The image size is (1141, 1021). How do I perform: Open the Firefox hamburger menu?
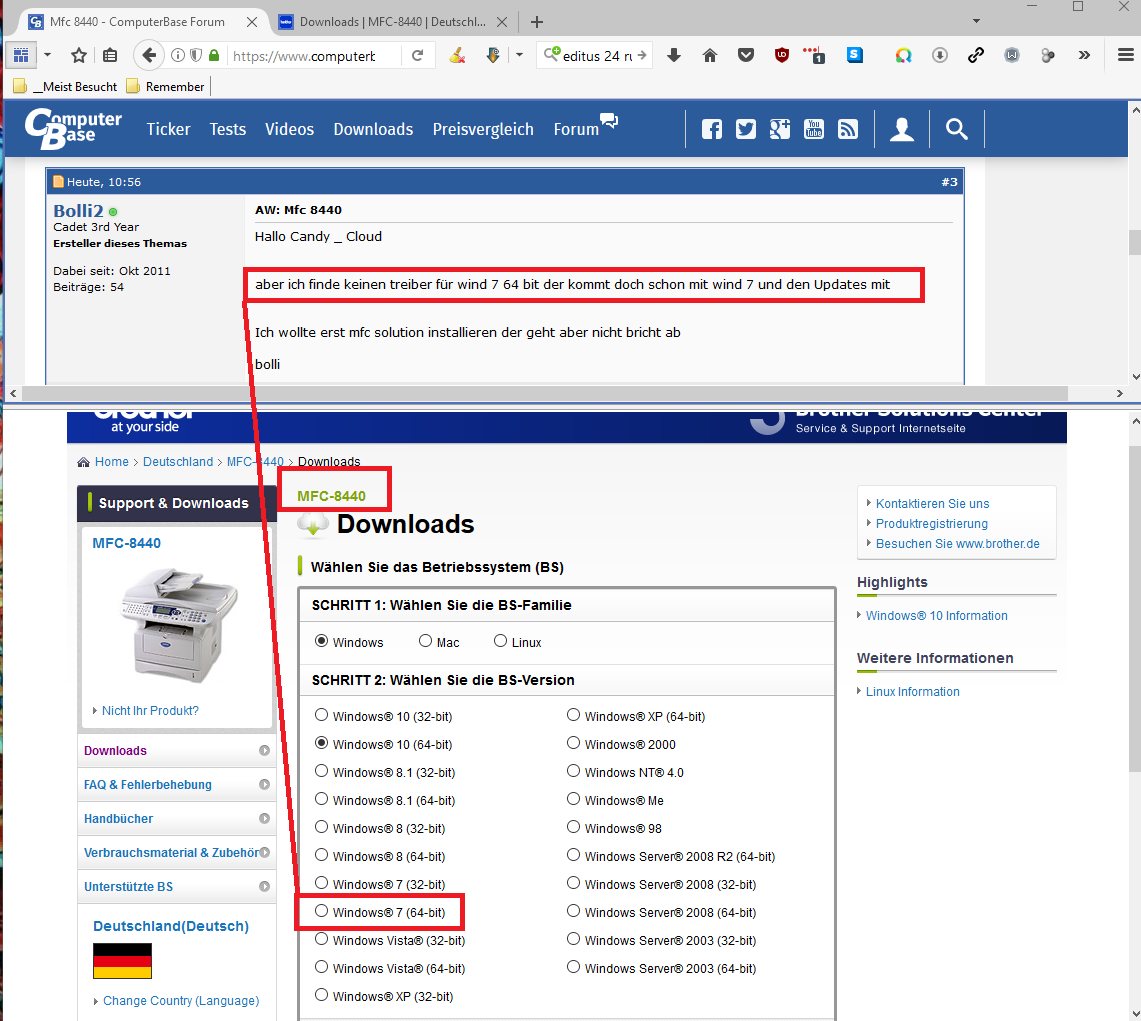pos(1126,55)
